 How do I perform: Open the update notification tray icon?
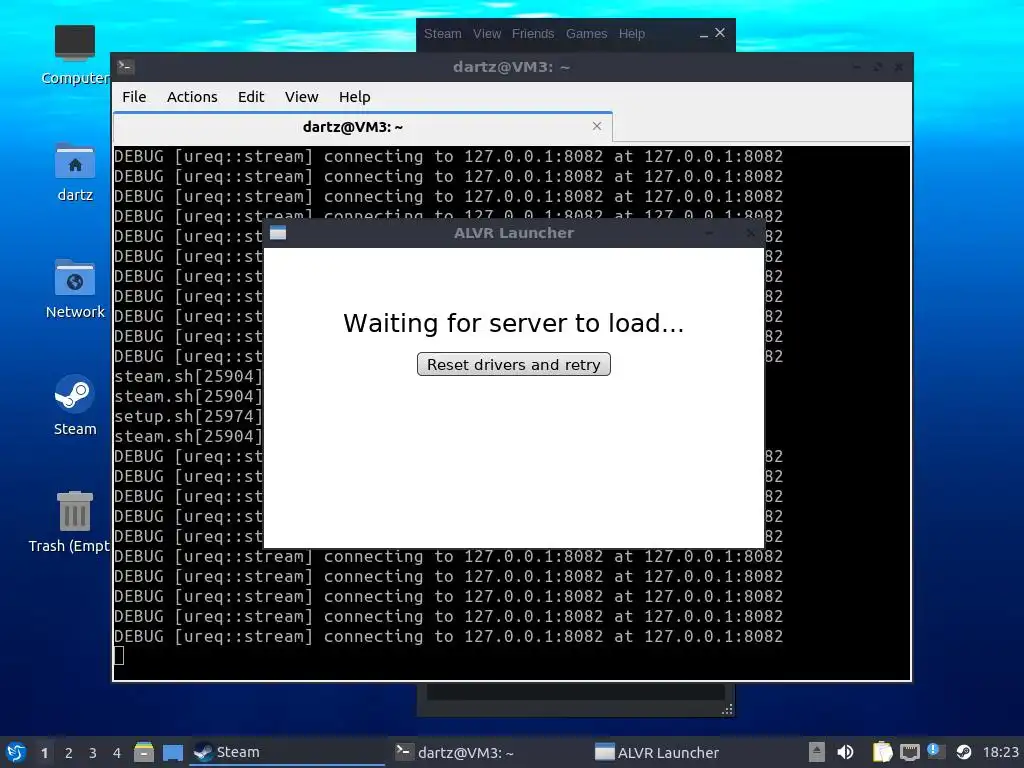[x=935, y=751]
